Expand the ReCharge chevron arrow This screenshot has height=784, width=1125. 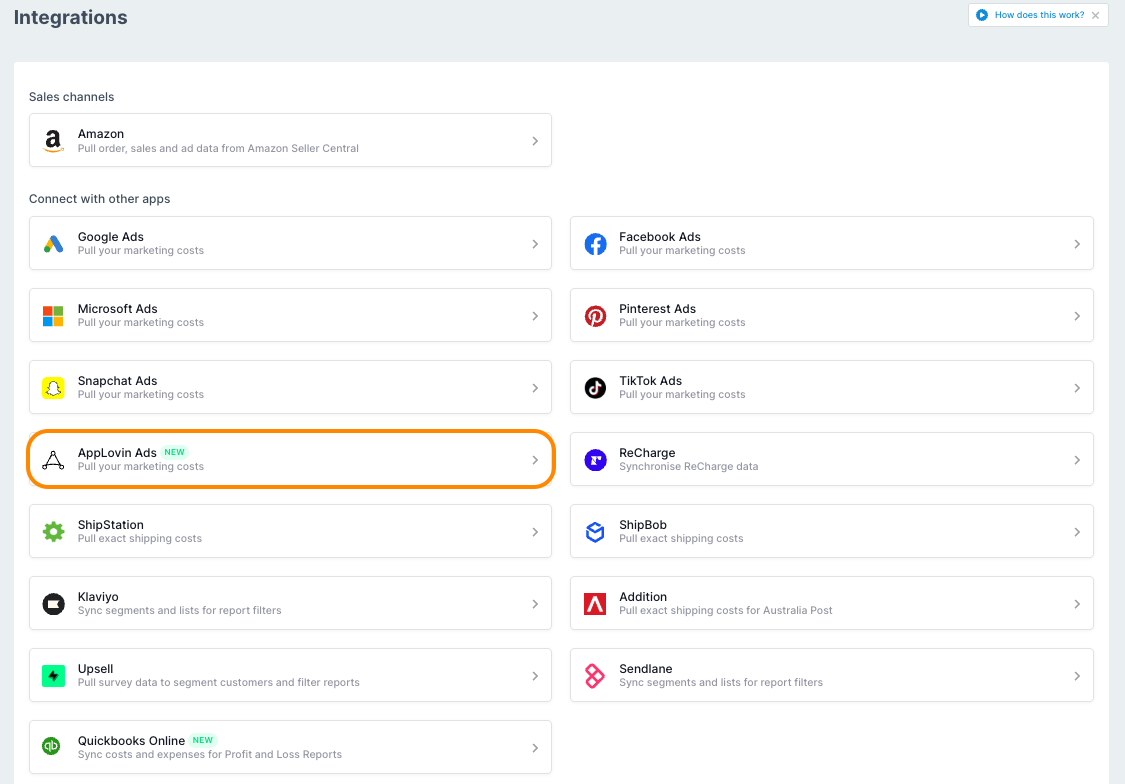pyautogui.click(x=1077, y=460)
